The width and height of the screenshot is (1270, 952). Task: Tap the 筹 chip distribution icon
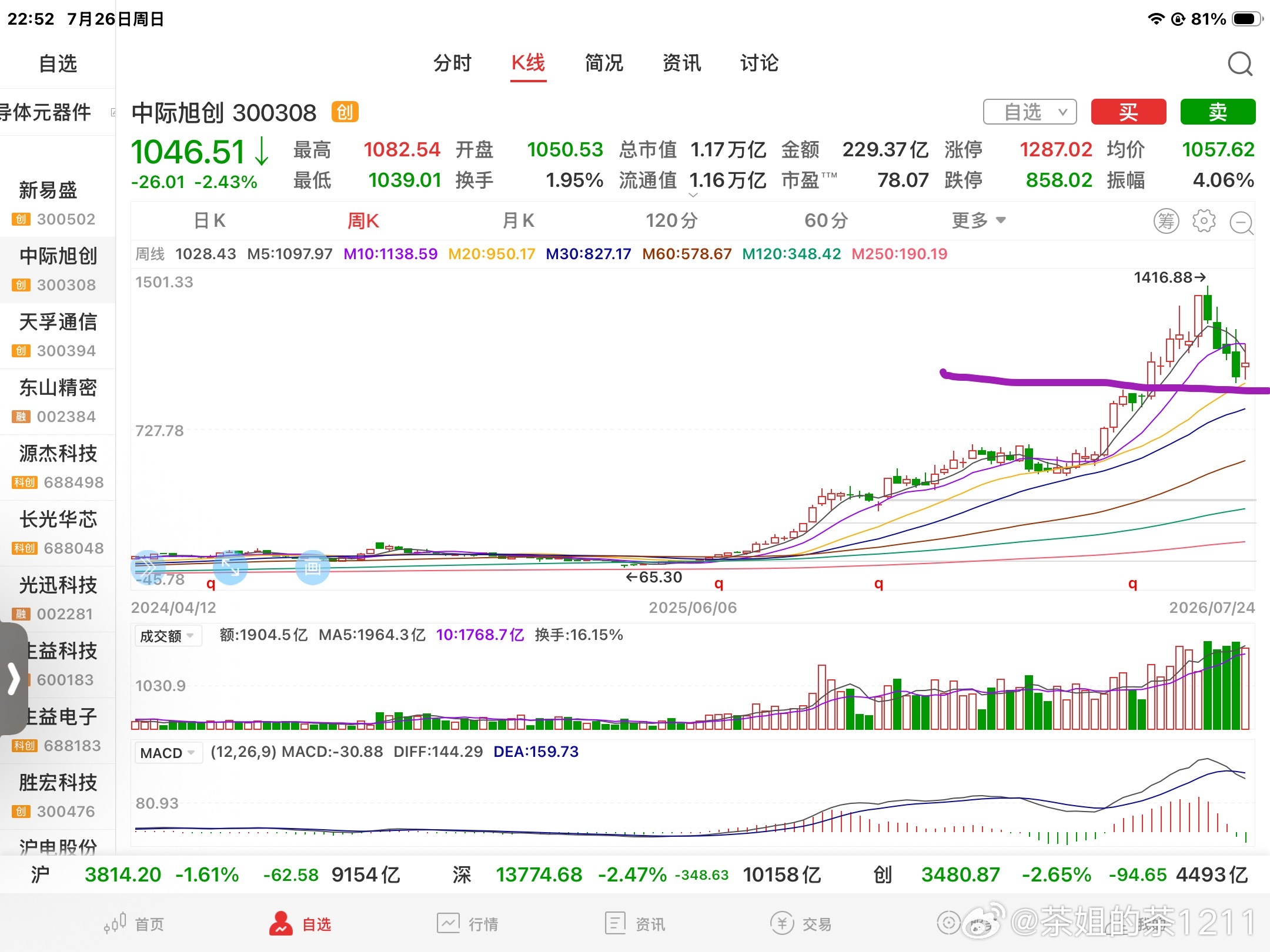tap(1166, 221)
